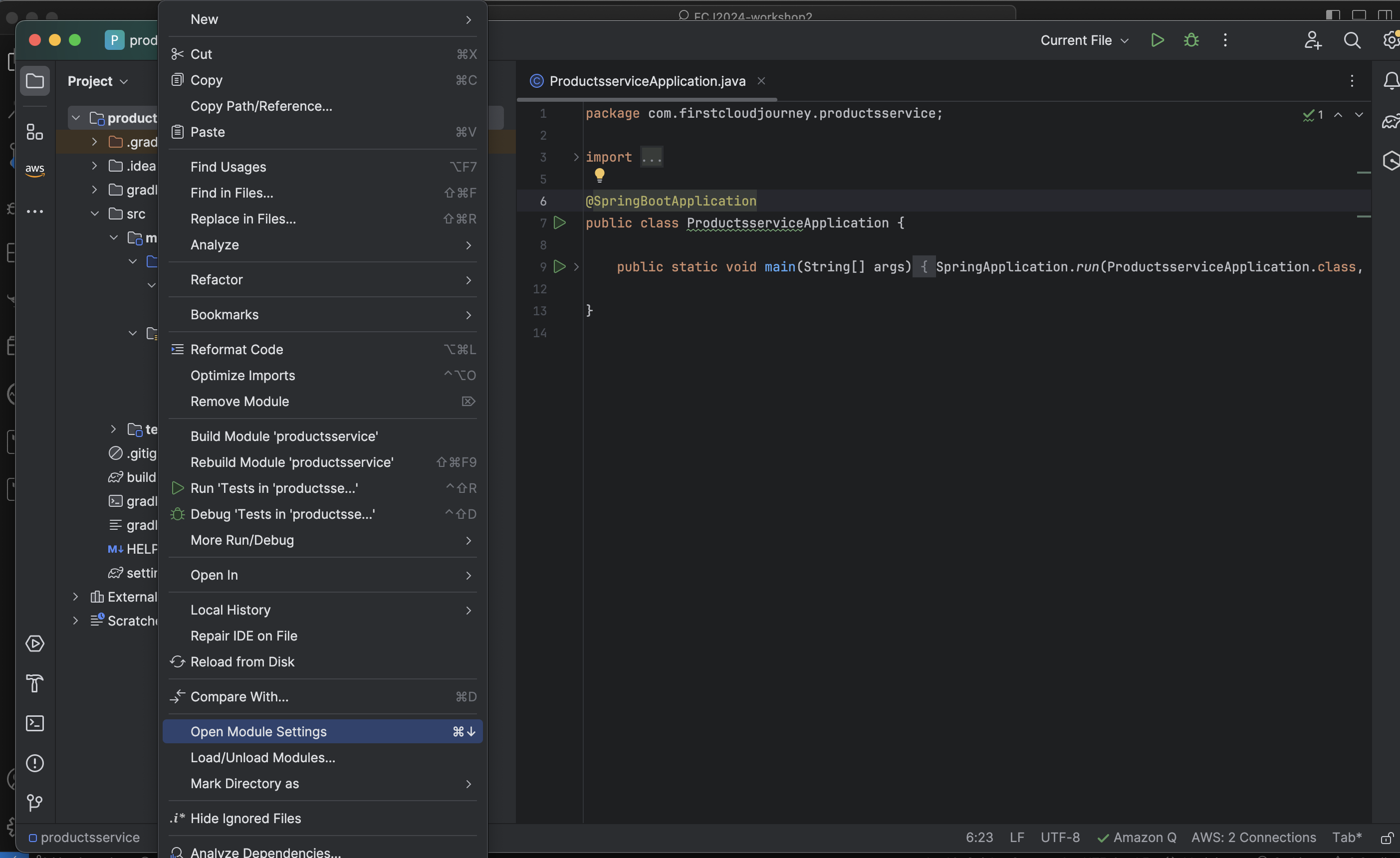Open the Notifications bell icon
Image resolution: width=1400 pixels, height=858 pixels.
[1391, 81]
